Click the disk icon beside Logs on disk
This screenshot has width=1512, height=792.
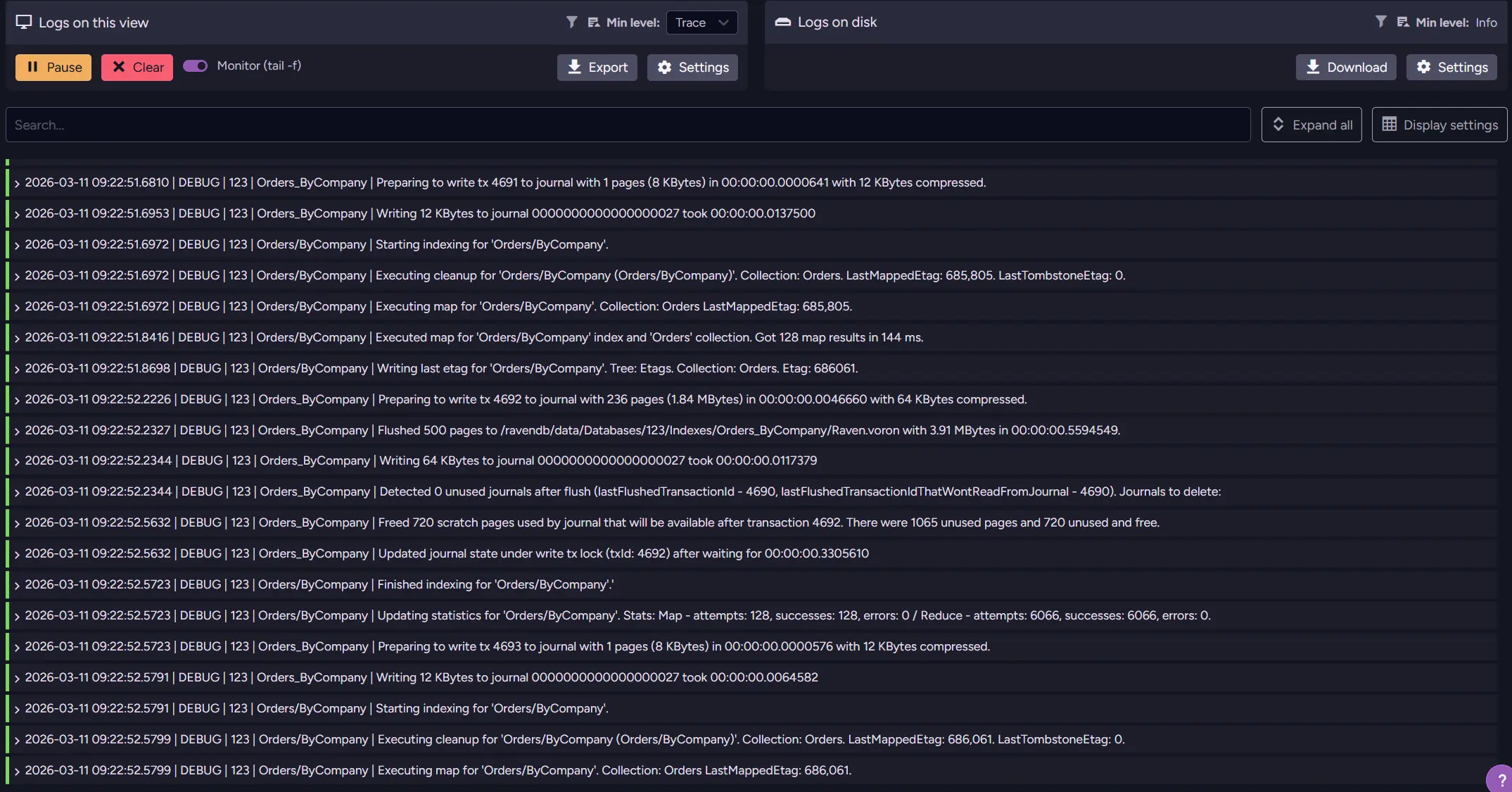pos(782,23)
